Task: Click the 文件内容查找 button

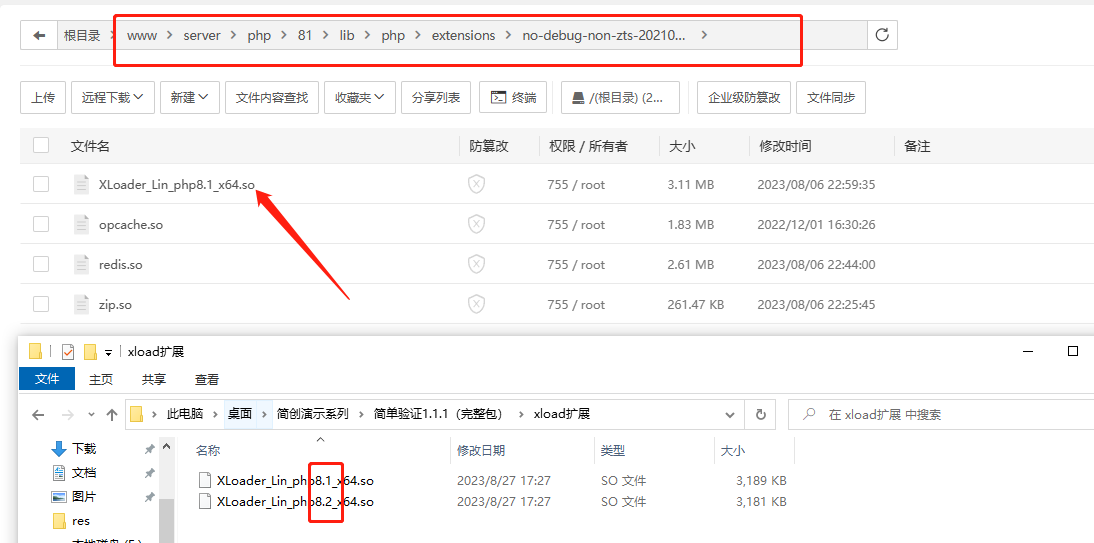Action: (271, 97)
